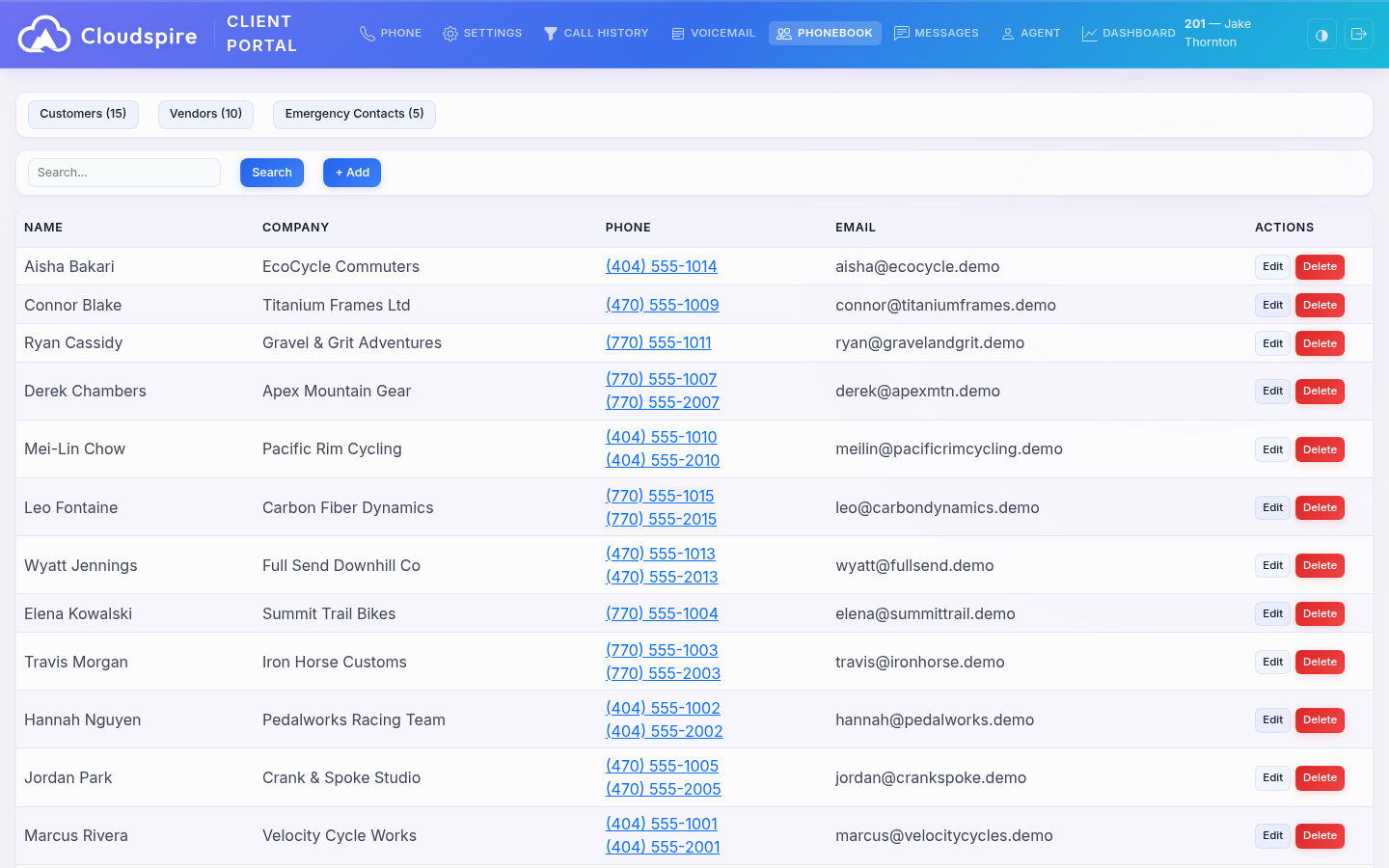Select the Phone icon in the navigation bar
Viewport: 1389px width, 868px height.
point(366,32)
